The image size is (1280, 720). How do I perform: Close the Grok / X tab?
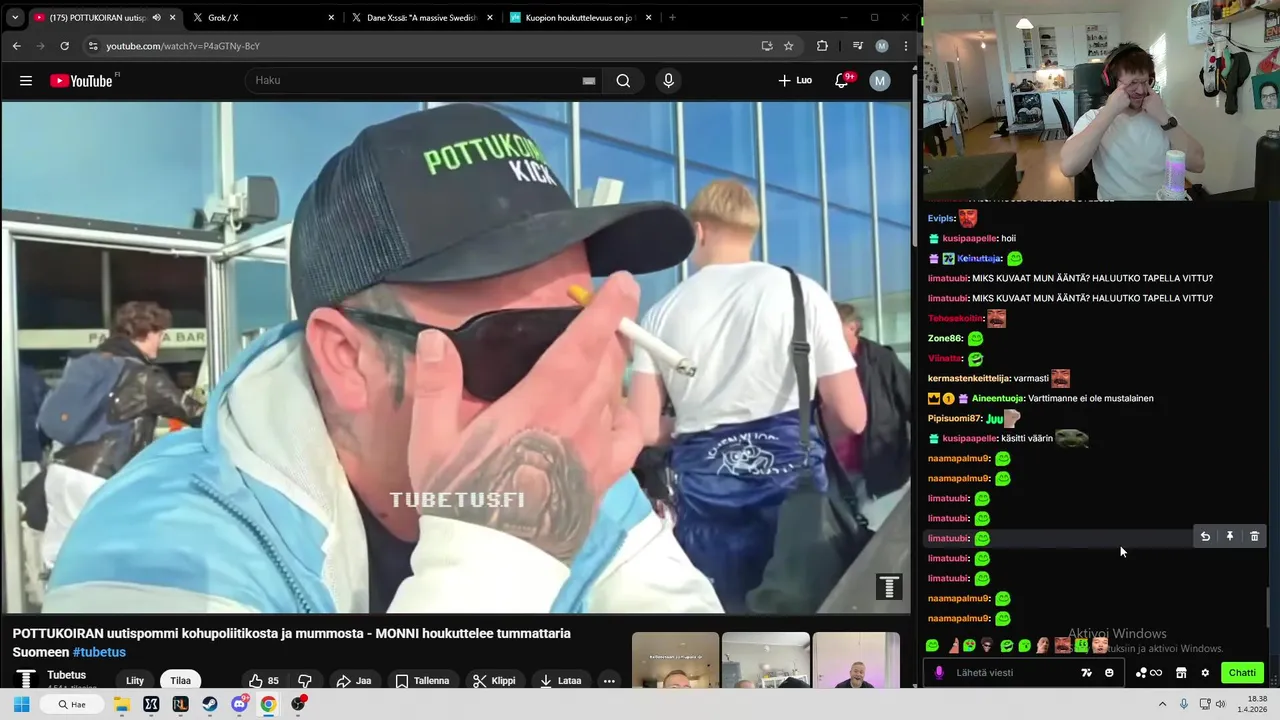point(332,18)
